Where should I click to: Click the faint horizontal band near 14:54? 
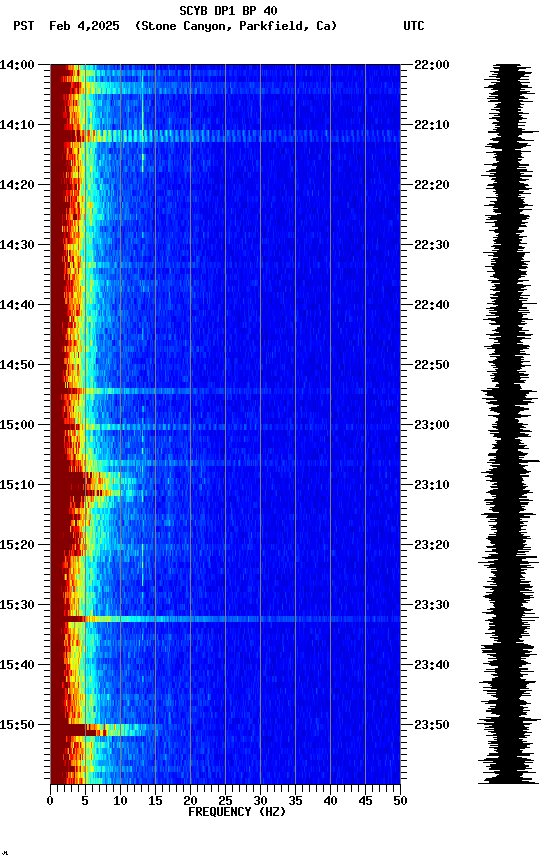(x=225, y=391)
